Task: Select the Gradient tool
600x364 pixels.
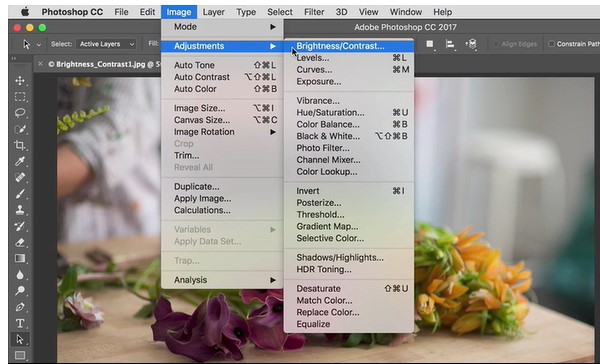Action: (x=20, y=258)
